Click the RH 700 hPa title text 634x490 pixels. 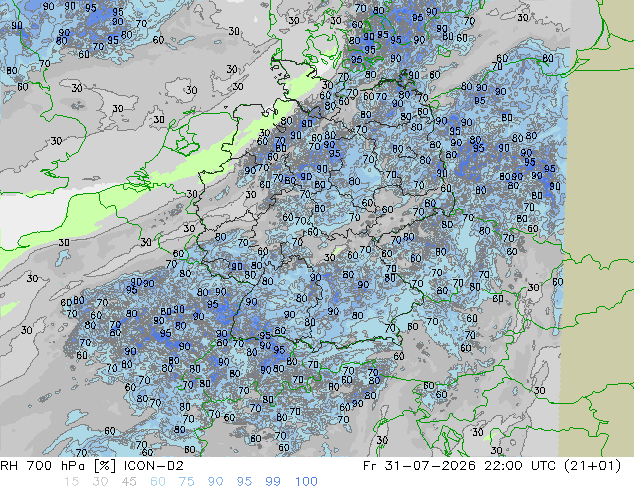coord(43,466)
